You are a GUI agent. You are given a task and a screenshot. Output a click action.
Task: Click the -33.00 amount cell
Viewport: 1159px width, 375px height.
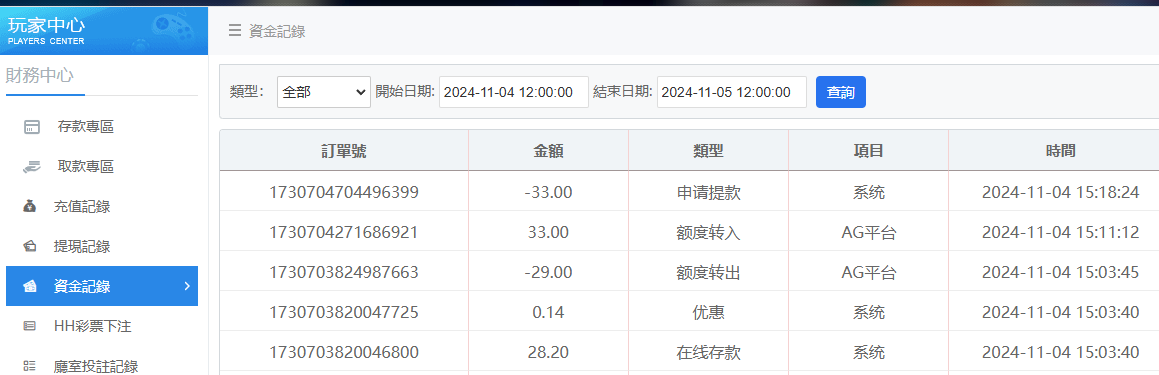pos(548,192)
